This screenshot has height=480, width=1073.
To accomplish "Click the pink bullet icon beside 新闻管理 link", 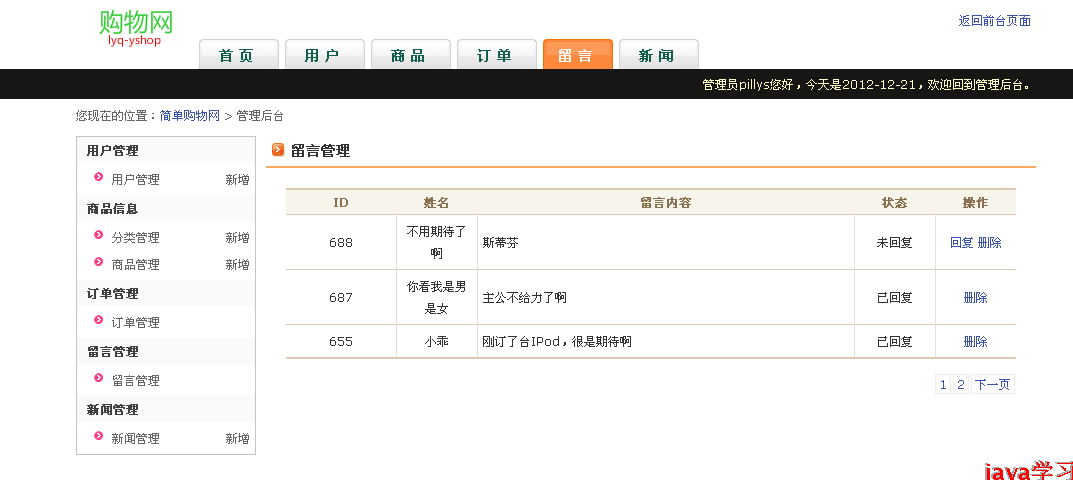I will pos(99,436).
